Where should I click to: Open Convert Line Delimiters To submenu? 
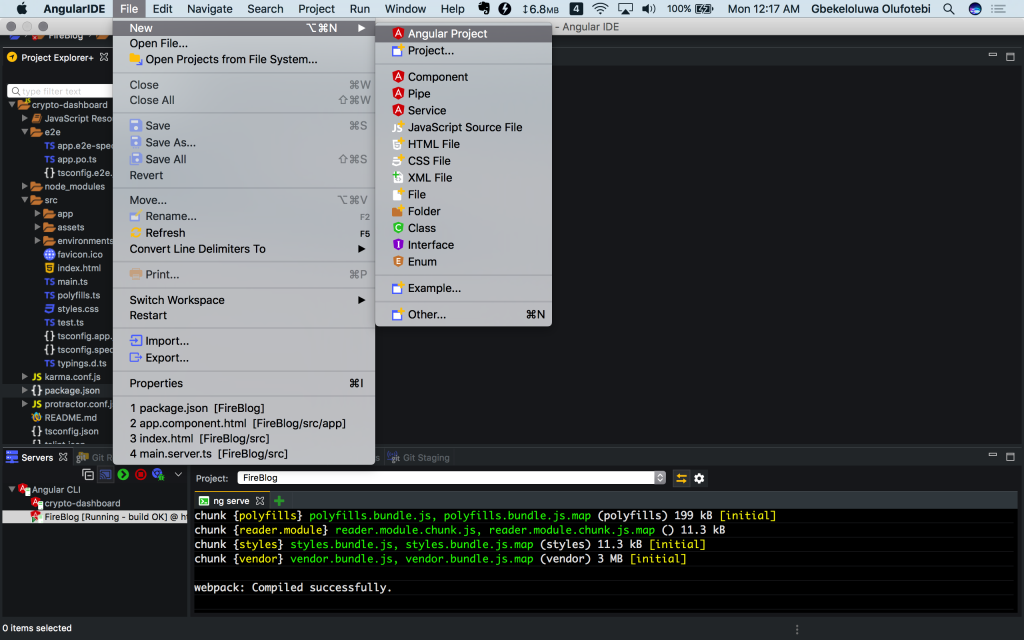(244, 249)
